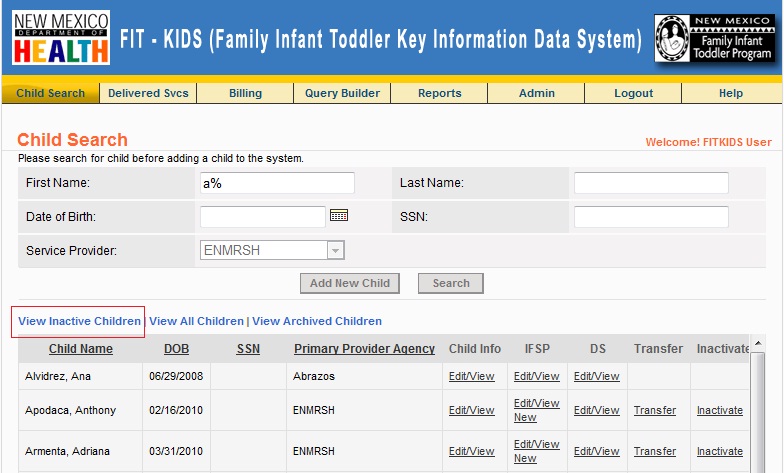784x473 pixels.
Task: Open IFSP Edit/View for Apodaca, Anthony
Action: [x=536, y=403]
